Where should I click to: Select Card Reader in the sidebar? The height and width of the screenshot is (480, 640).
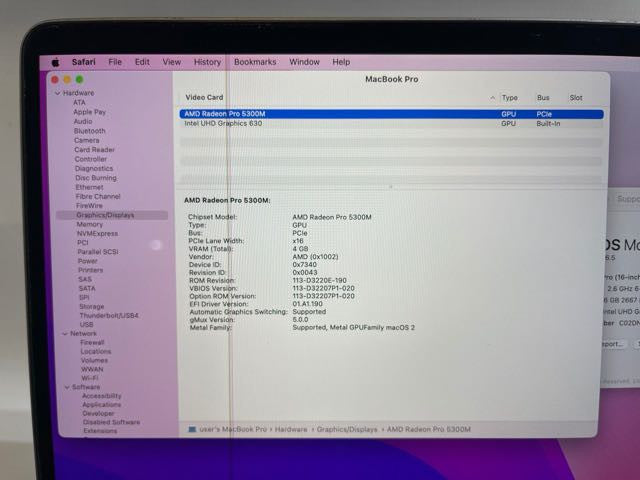click(94, 150)
